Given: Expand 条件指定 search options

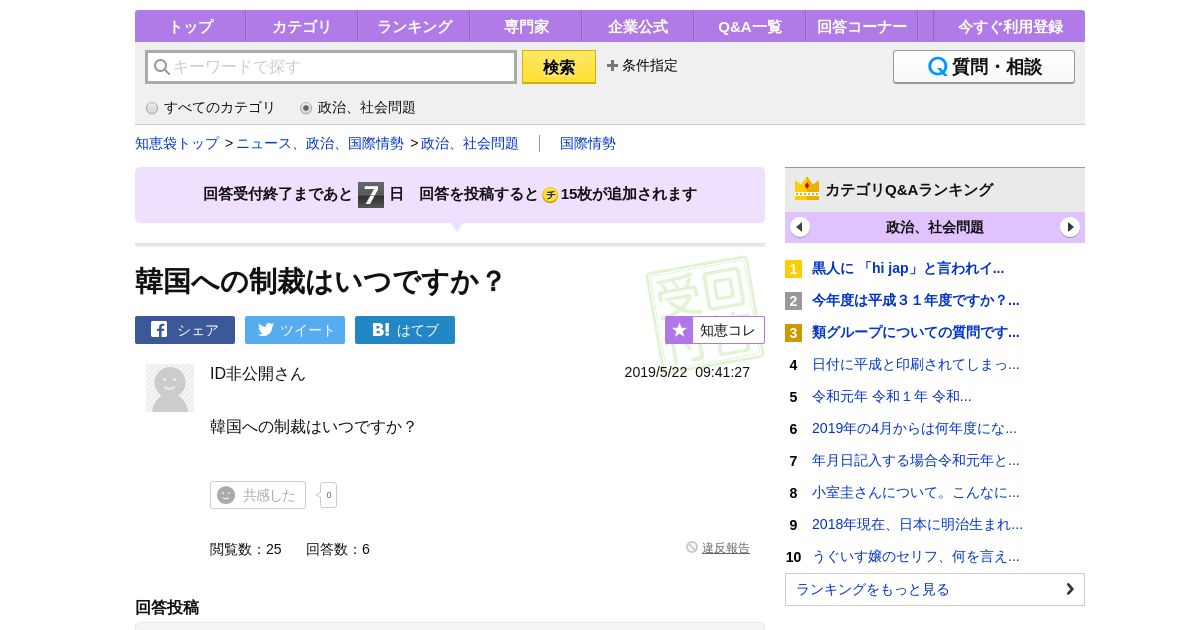Looking at the screenshot, I should coord(642,66).
